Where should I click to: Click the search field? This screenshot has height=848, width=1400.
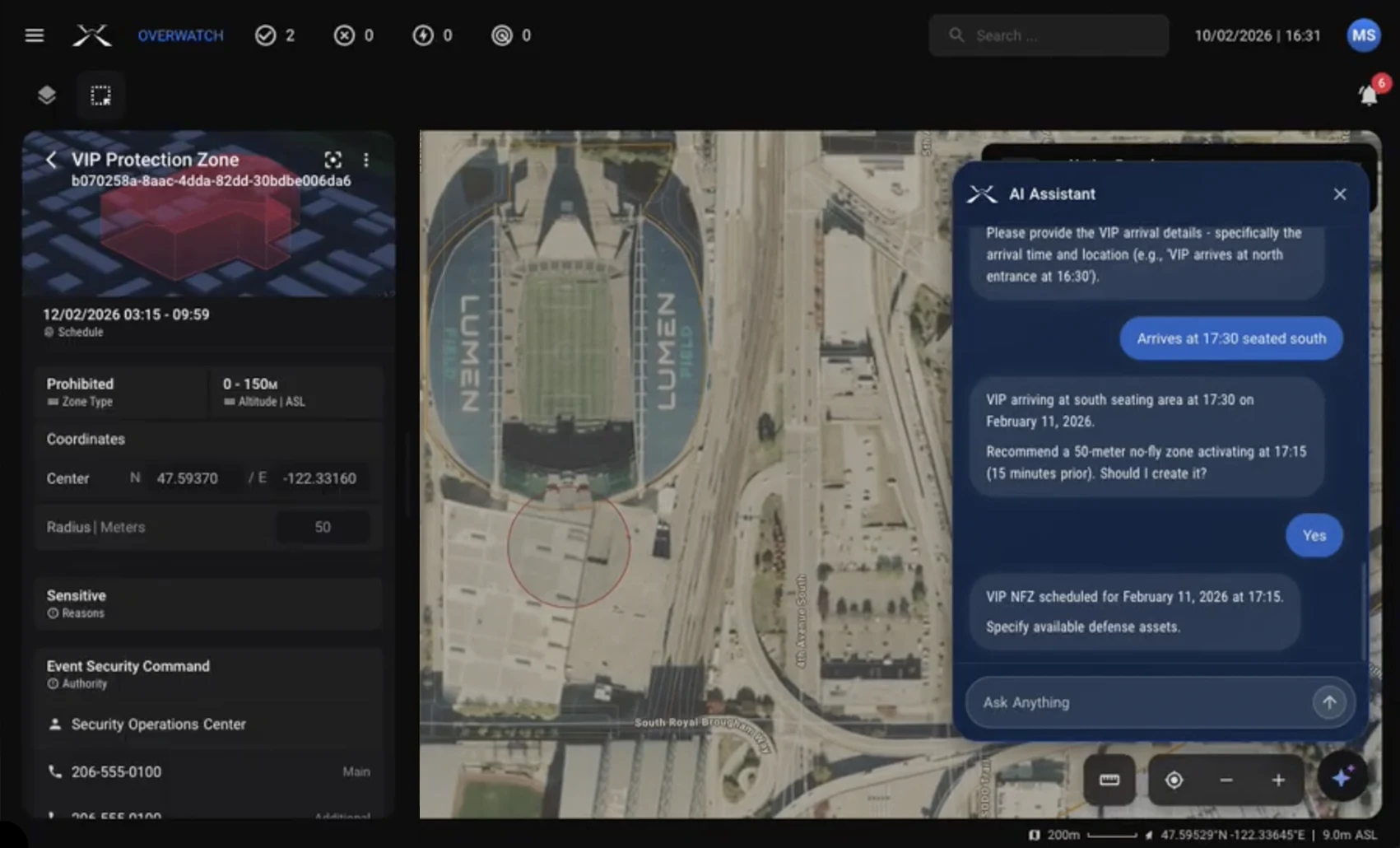[1049, 35]
